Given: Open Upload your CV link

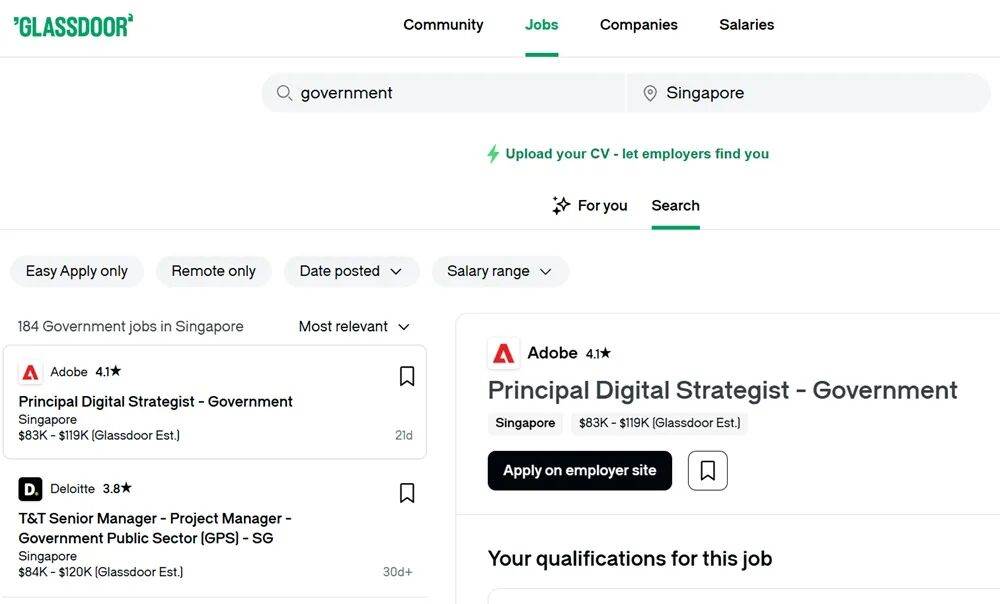Looking at the screenshot, I should click(x=637, y=154).
